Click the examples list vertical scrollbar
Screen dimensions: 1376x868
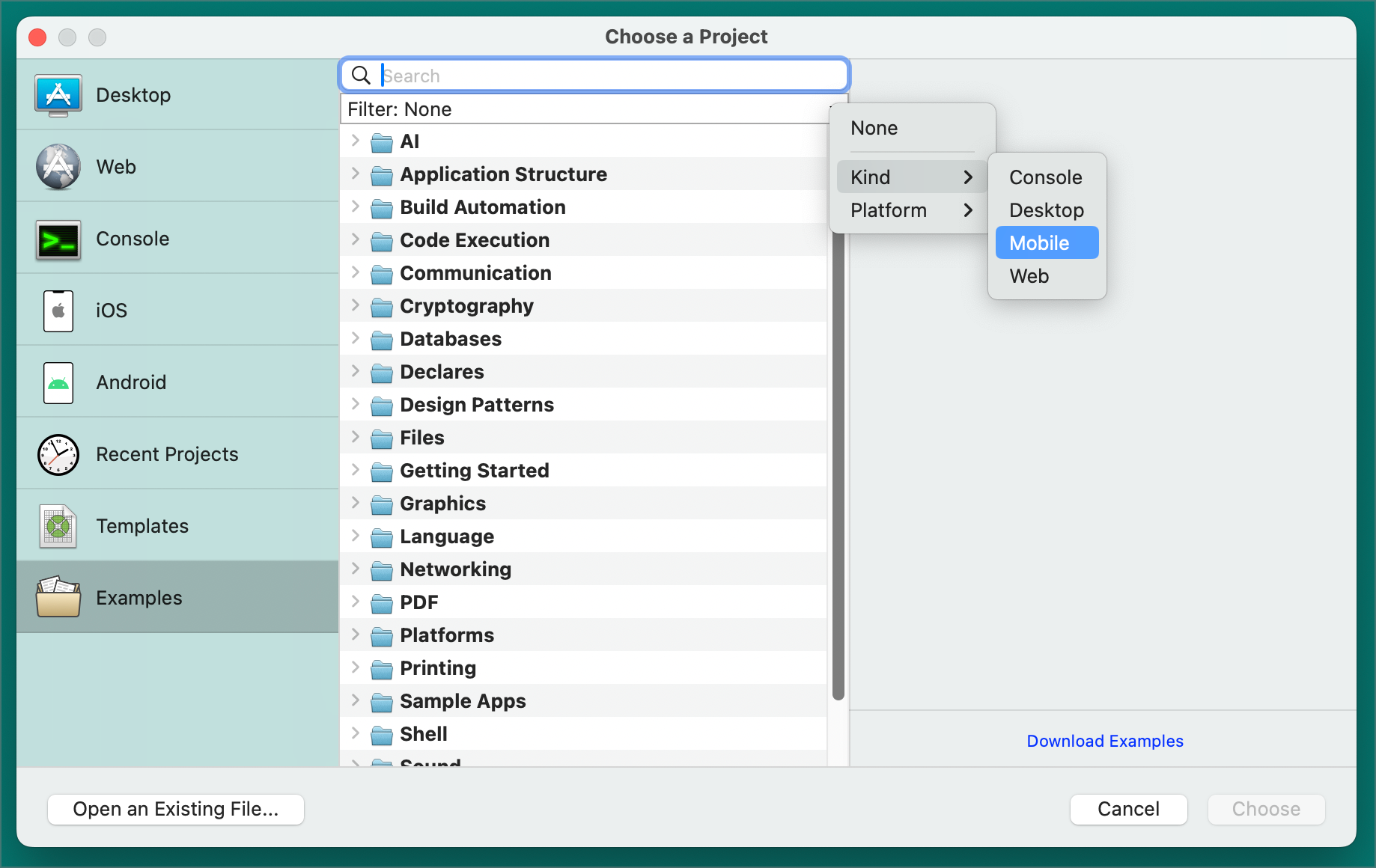point(838,464)
